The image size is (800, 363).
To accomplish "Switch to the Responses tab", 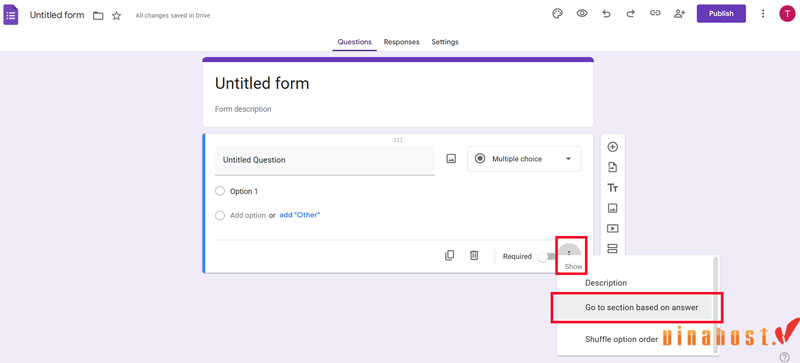I will point(402,42).
